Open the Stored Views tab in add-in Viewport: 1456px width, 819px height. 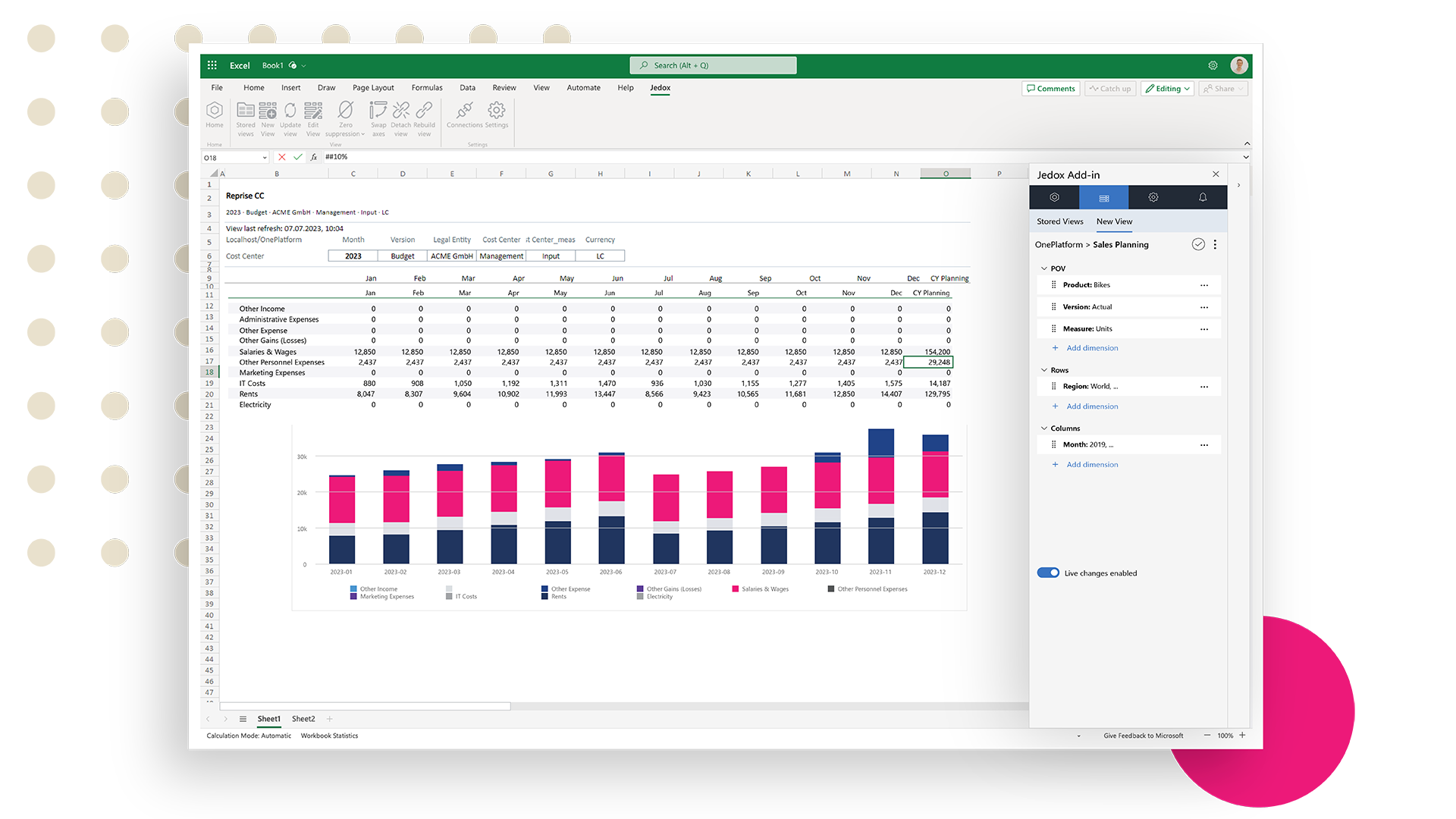1060,221
